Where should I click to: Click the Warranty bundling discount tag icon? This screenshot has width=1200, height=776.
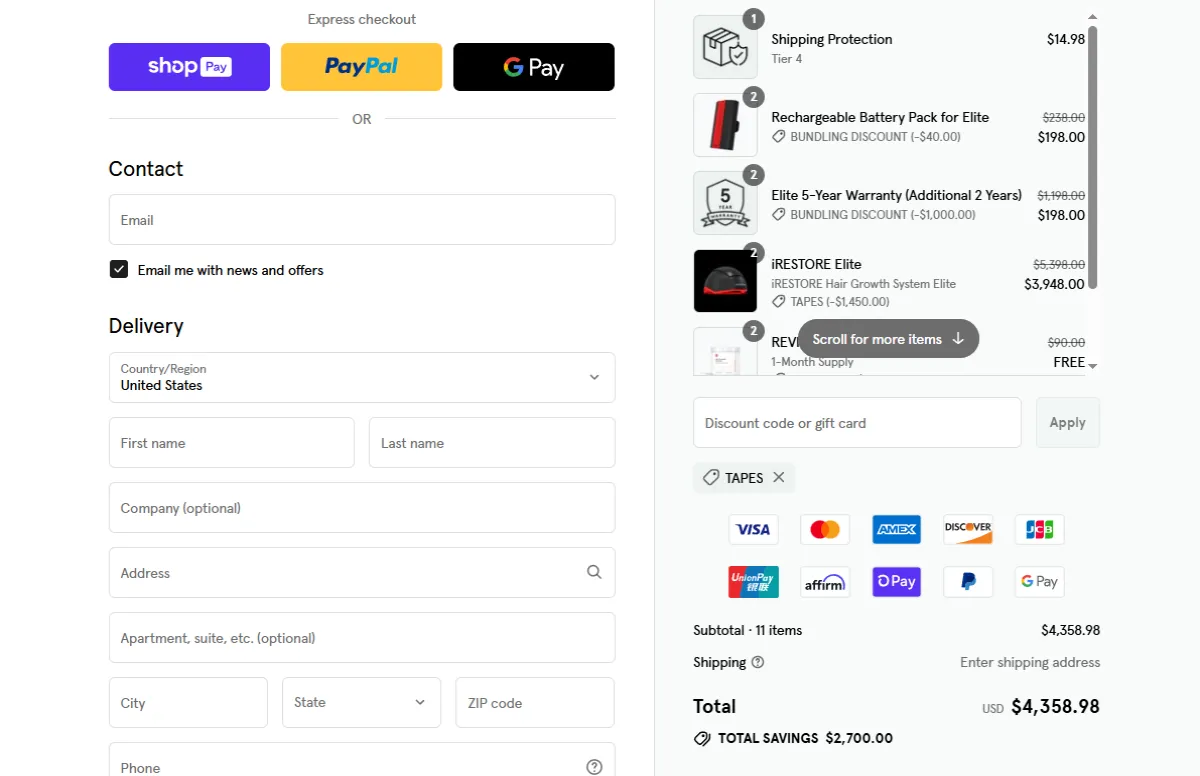pos(778,215)
